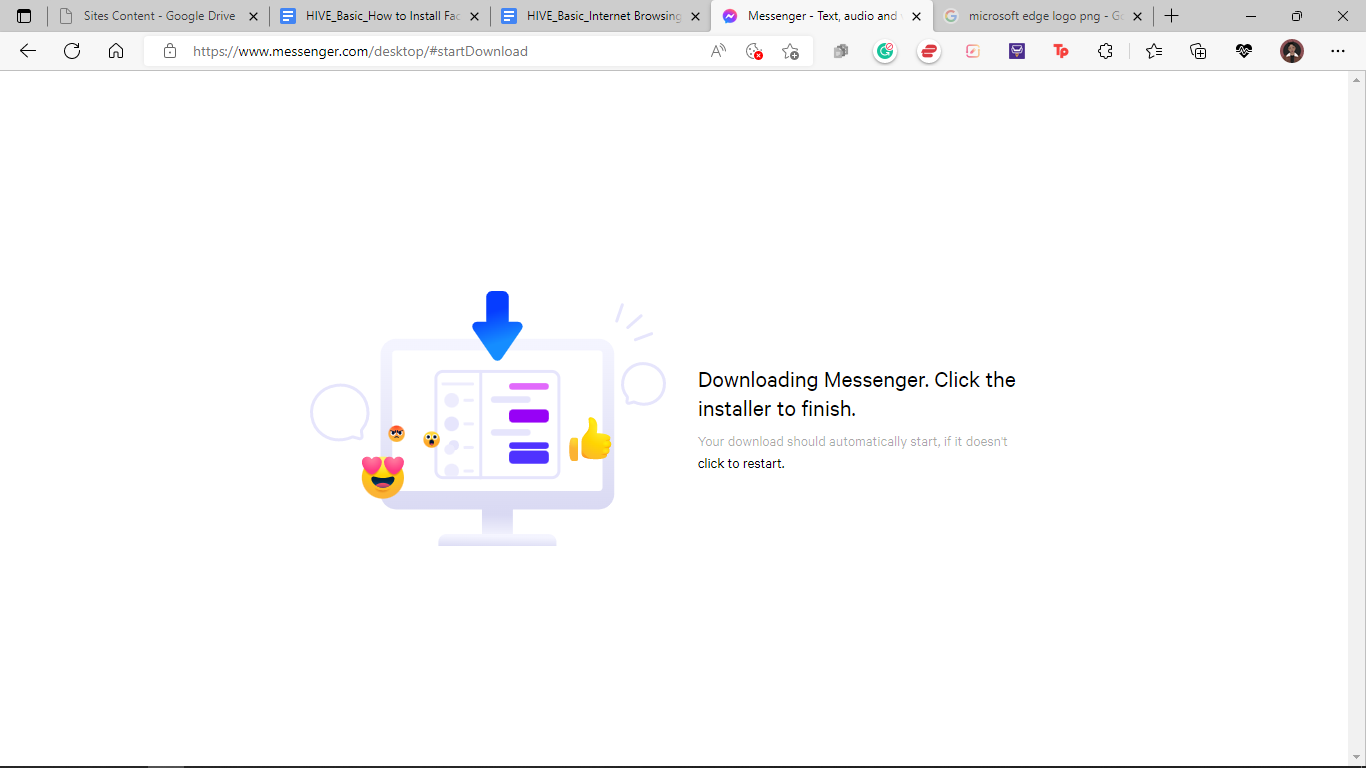The image size is (1366, 768).
Task: Click the scrollbar up arrow
Action: (1357, 78)
